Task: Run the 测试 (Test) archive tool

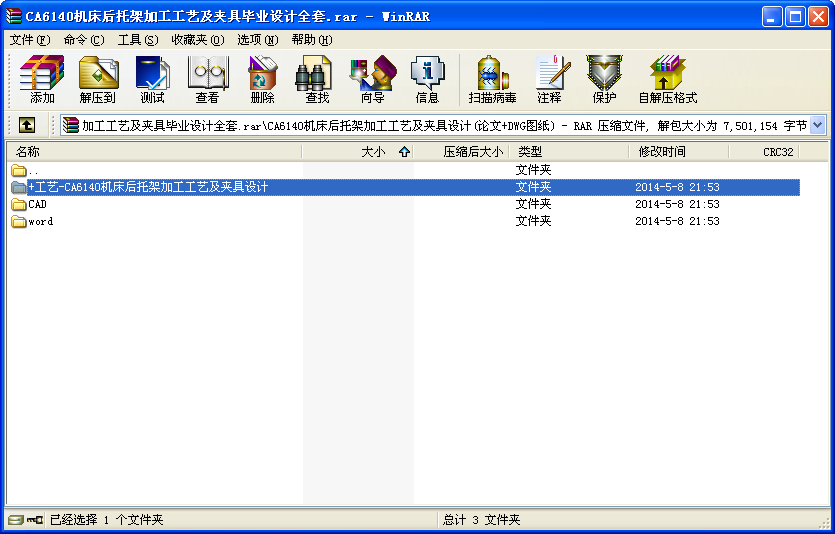Action: 152,80
